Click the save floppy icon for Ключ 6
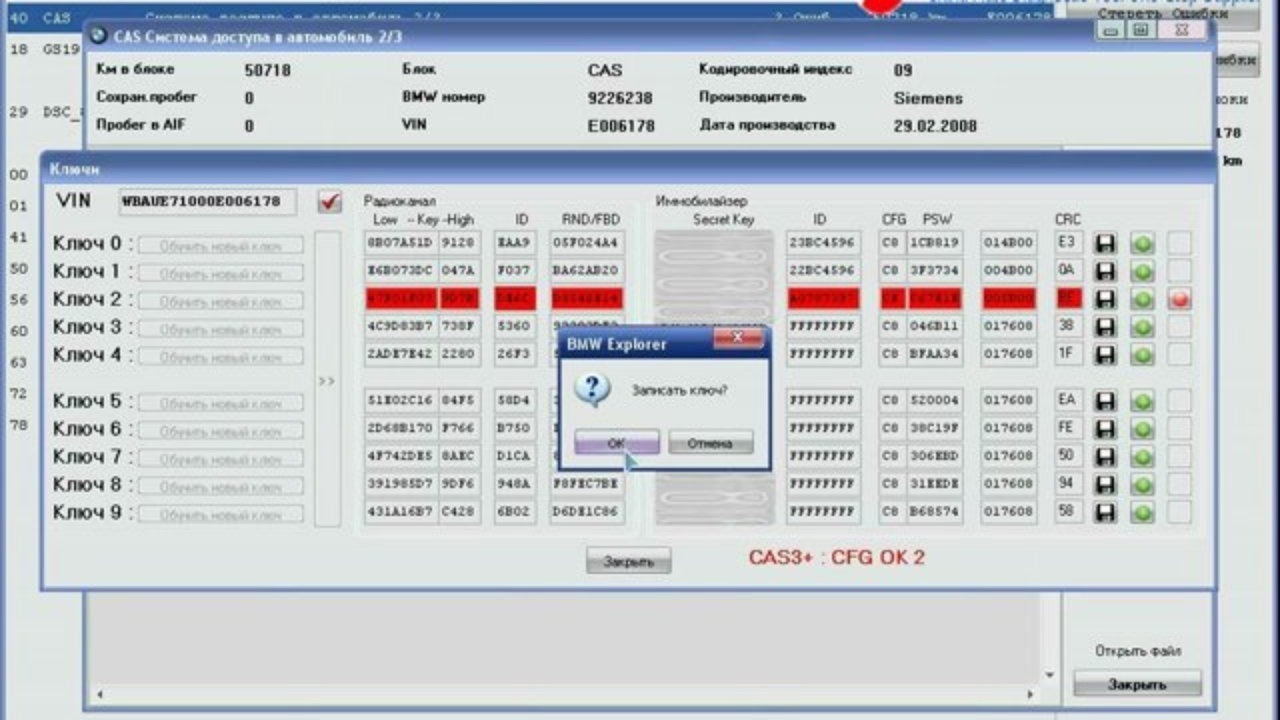 pos(1104,429)
